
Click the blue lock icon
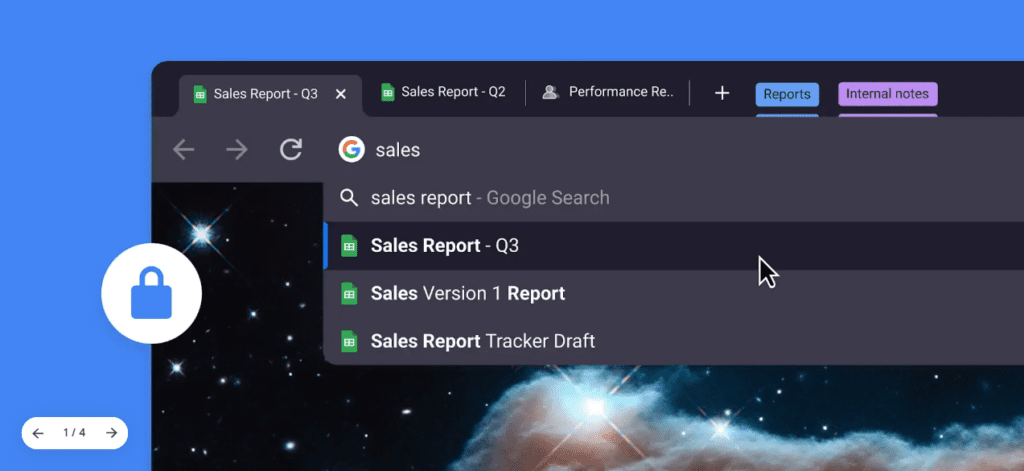pyautogui.click(x=152, y=294)
